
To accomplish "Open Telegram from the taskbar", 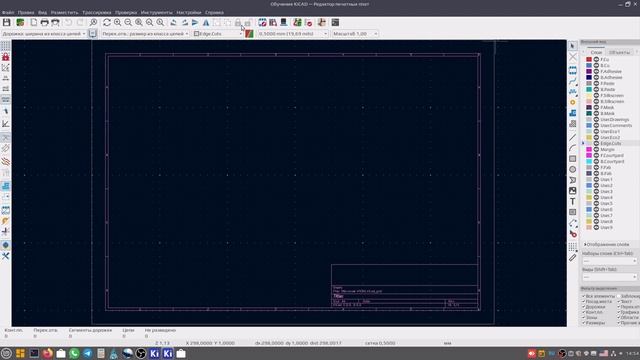I will pyautogui.click(x=87, y=353).
